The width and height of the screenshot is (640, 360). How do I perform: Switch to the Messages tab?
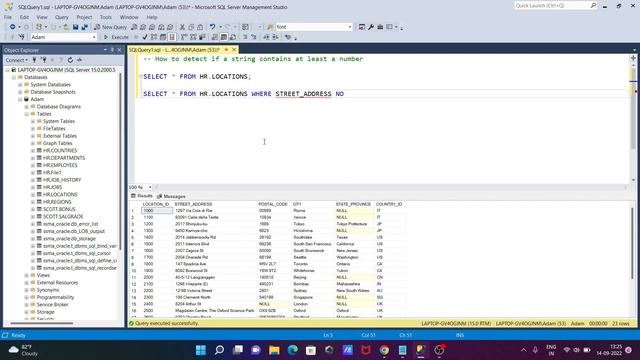(x=171, y=196)
